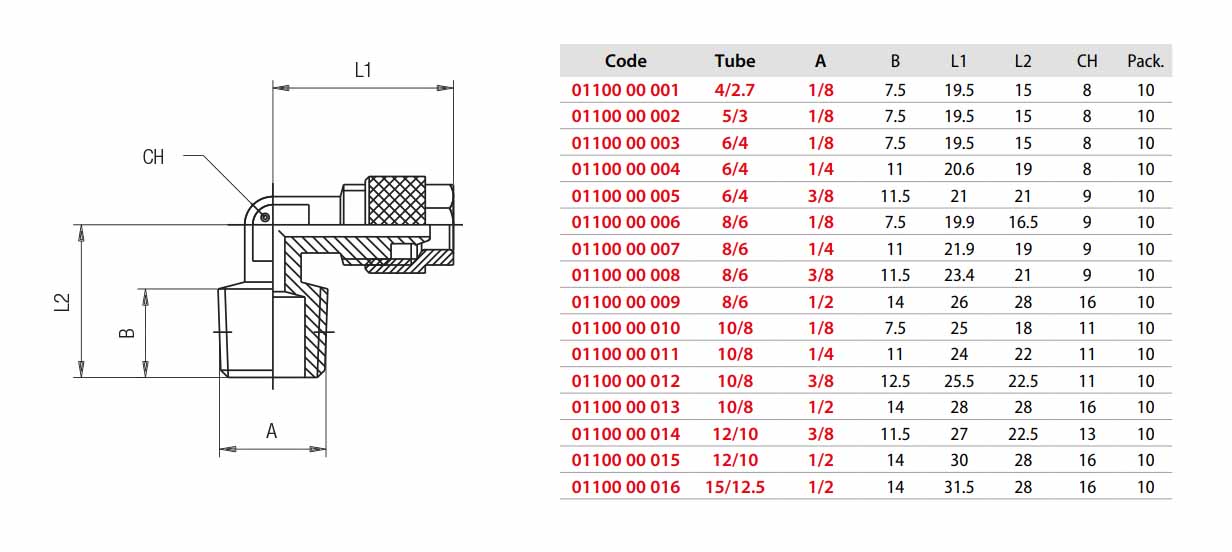Click the CH column header

point(1087,61)
